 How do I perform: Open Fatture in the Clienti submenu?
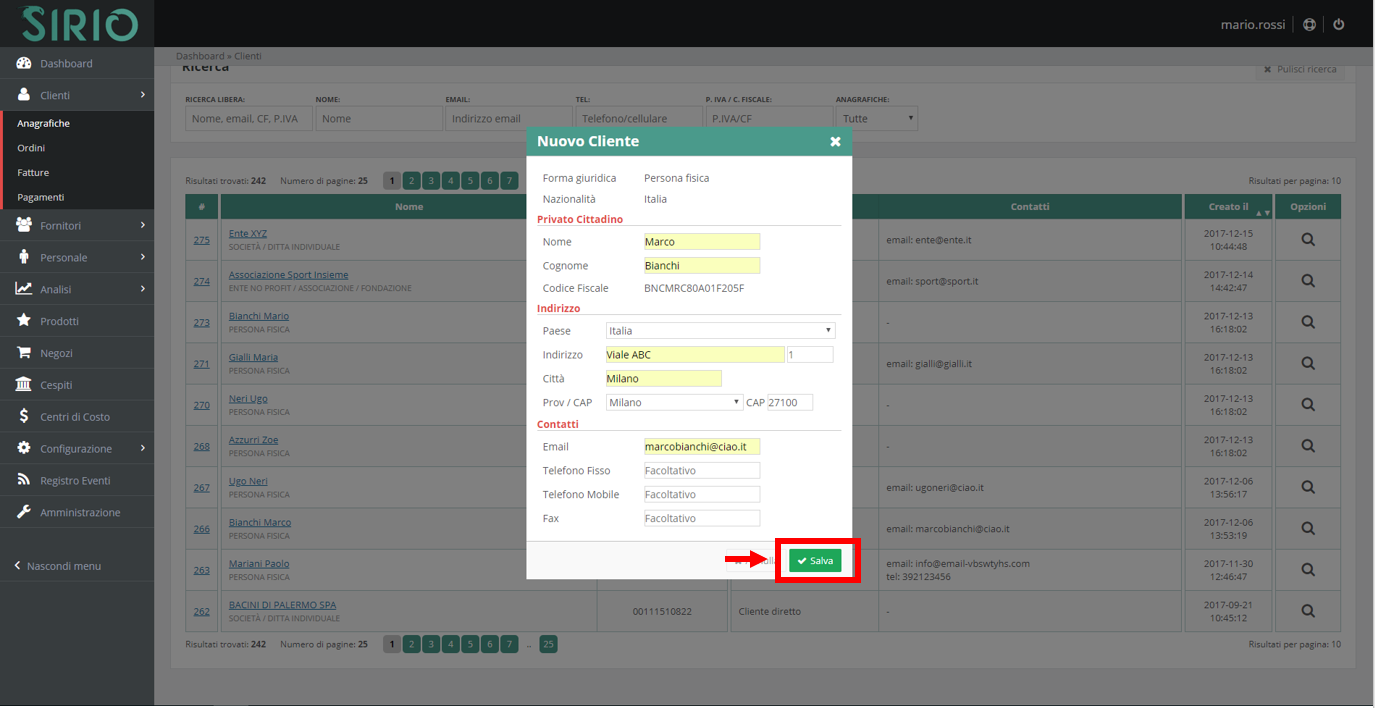click(x=33, y=173)
